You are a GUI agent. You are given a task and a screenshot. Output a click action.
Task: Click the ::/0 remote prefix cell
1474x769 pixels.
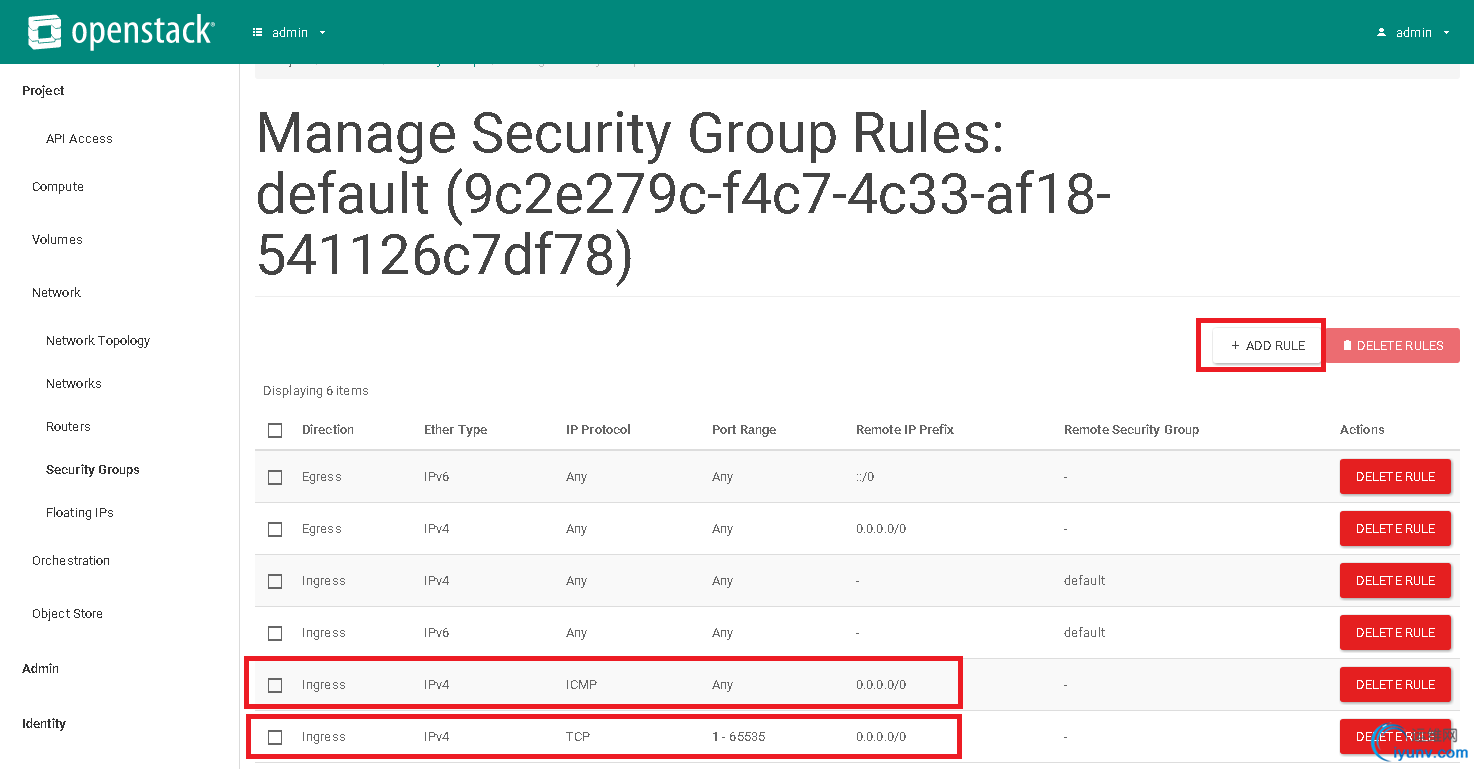[865, 477]
